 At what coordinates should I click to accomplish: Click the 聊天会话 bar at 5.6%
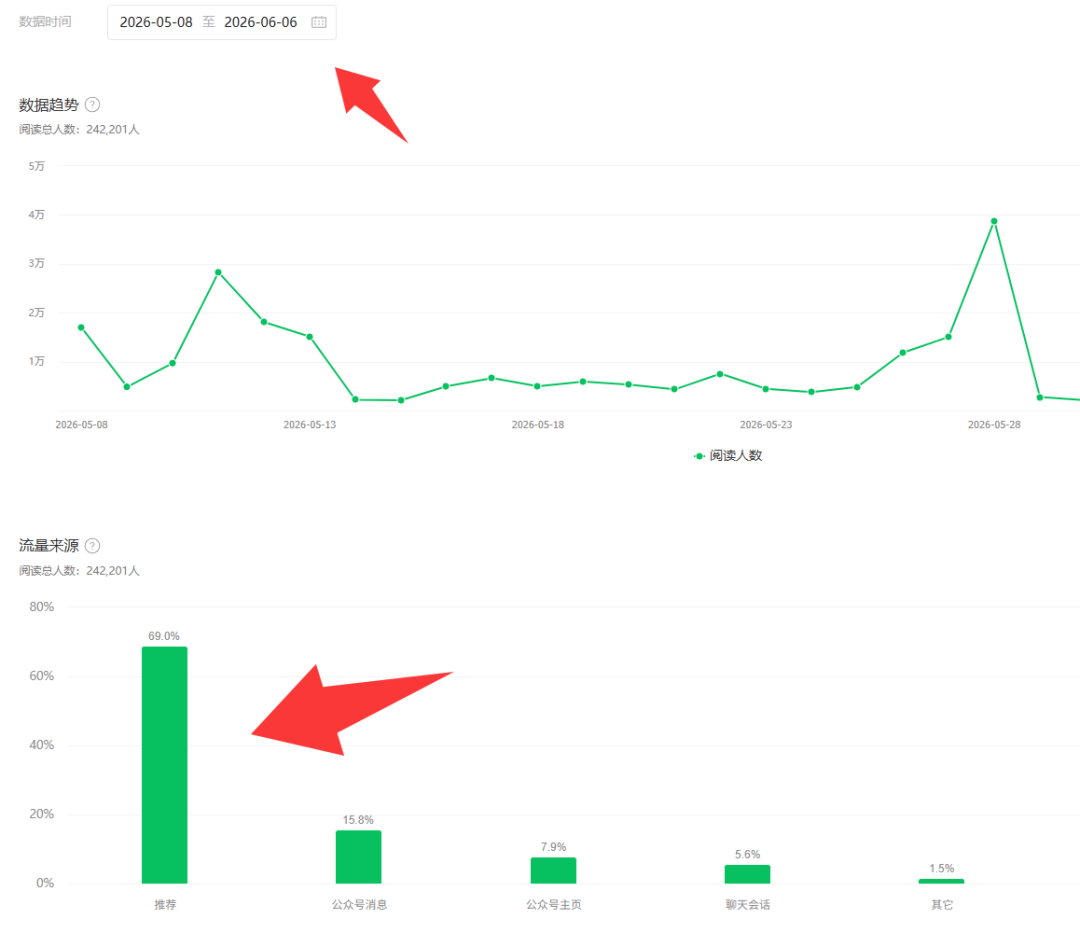(x=747, y=874)
